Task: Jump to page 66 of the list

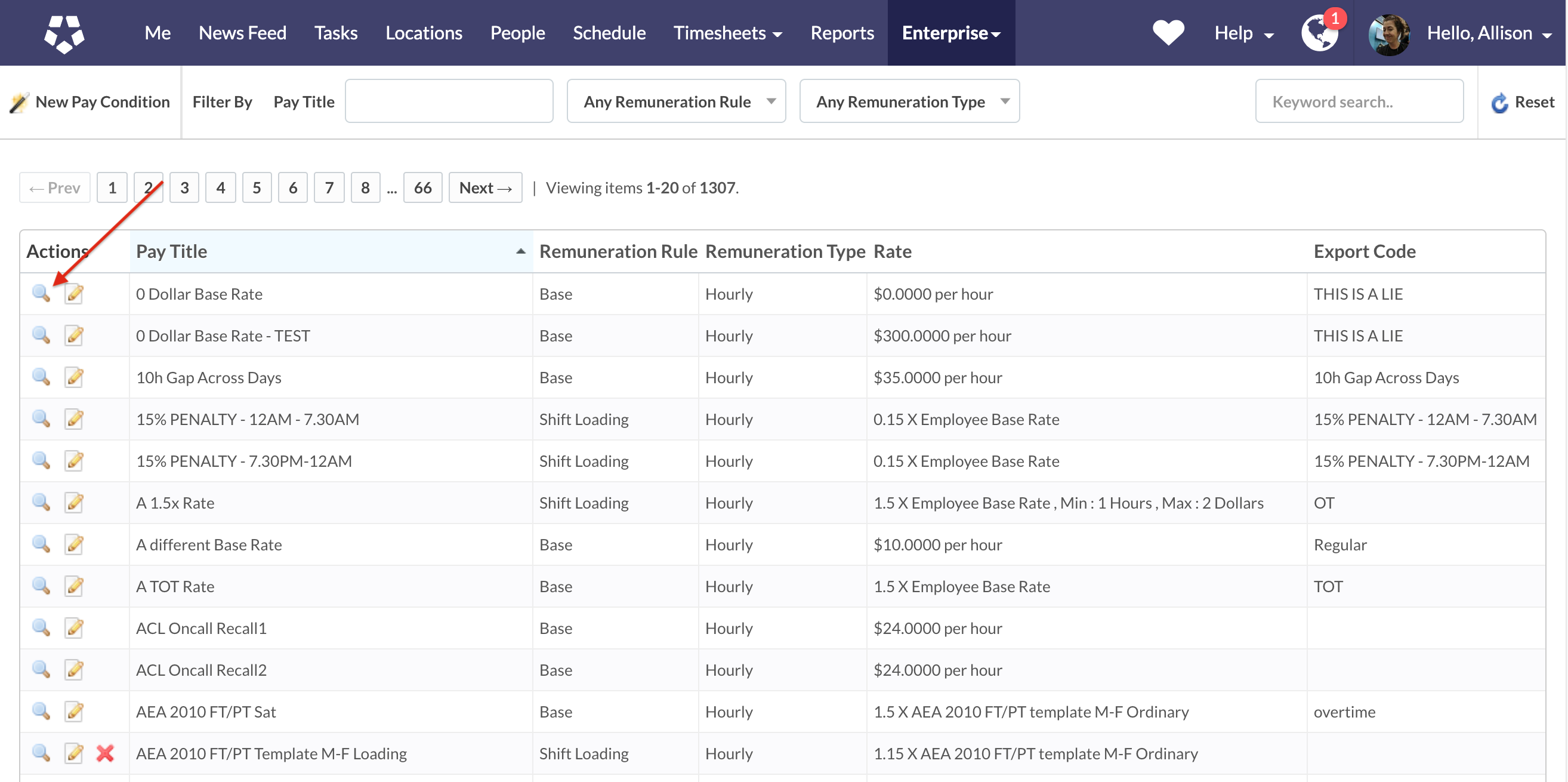Action: point(422,187)
